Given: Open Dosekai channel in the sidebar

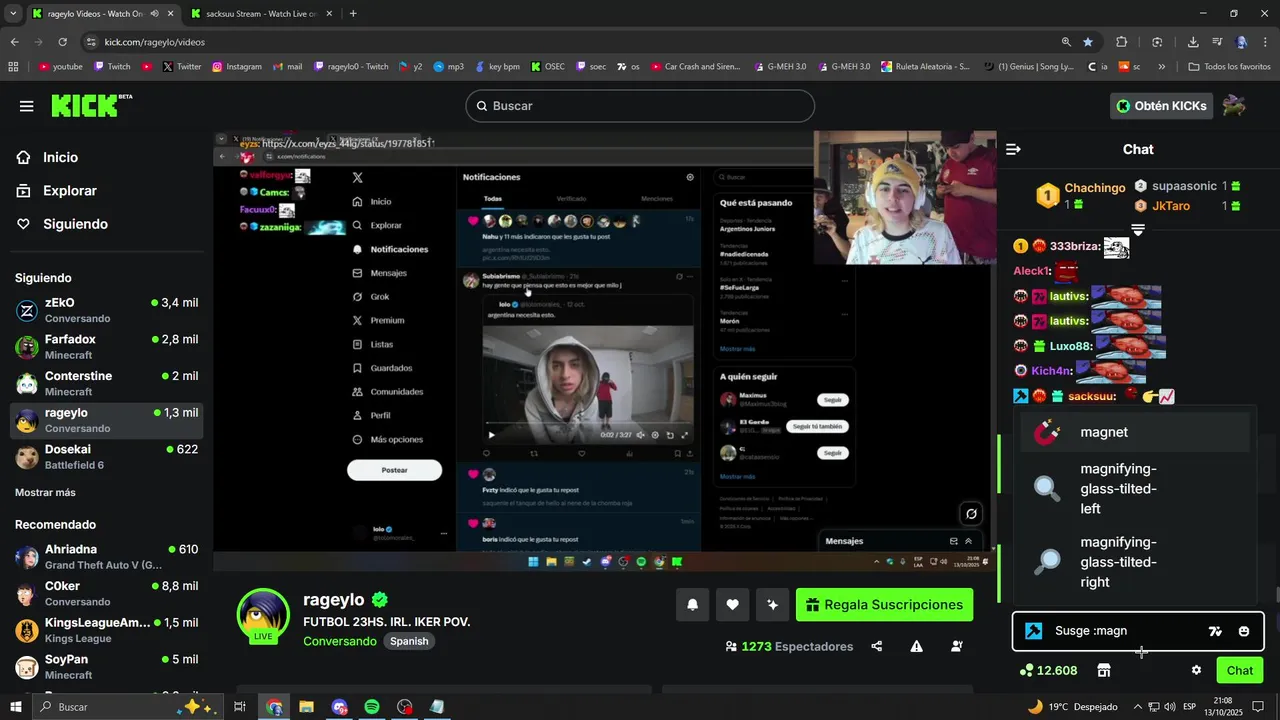Looking at the screenshot, I should [107, 457].
